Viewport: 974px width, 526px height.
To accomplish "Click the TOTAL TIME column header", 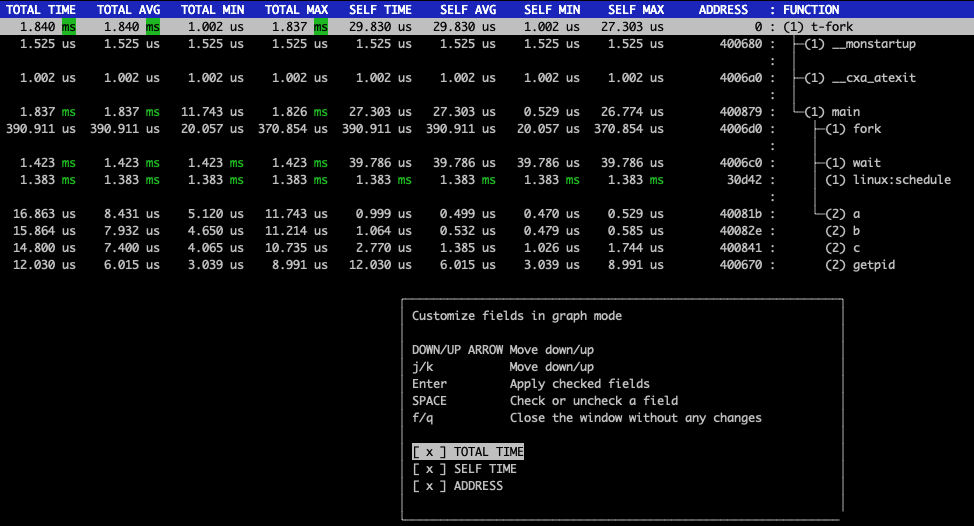I will (x=41, y=10).
